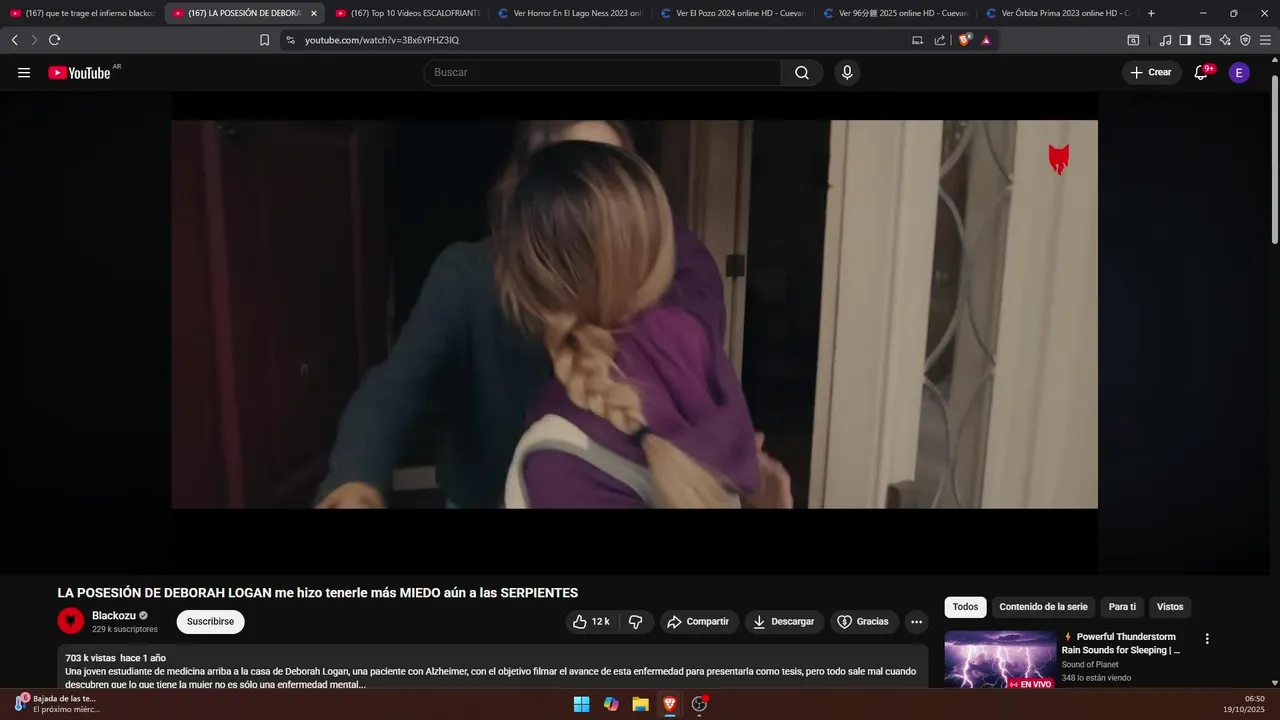This screenshot has width=1280, height=720.
Task: Switch to Ver Órbita Prima 2023 tab
Action: coord(1057,14)
